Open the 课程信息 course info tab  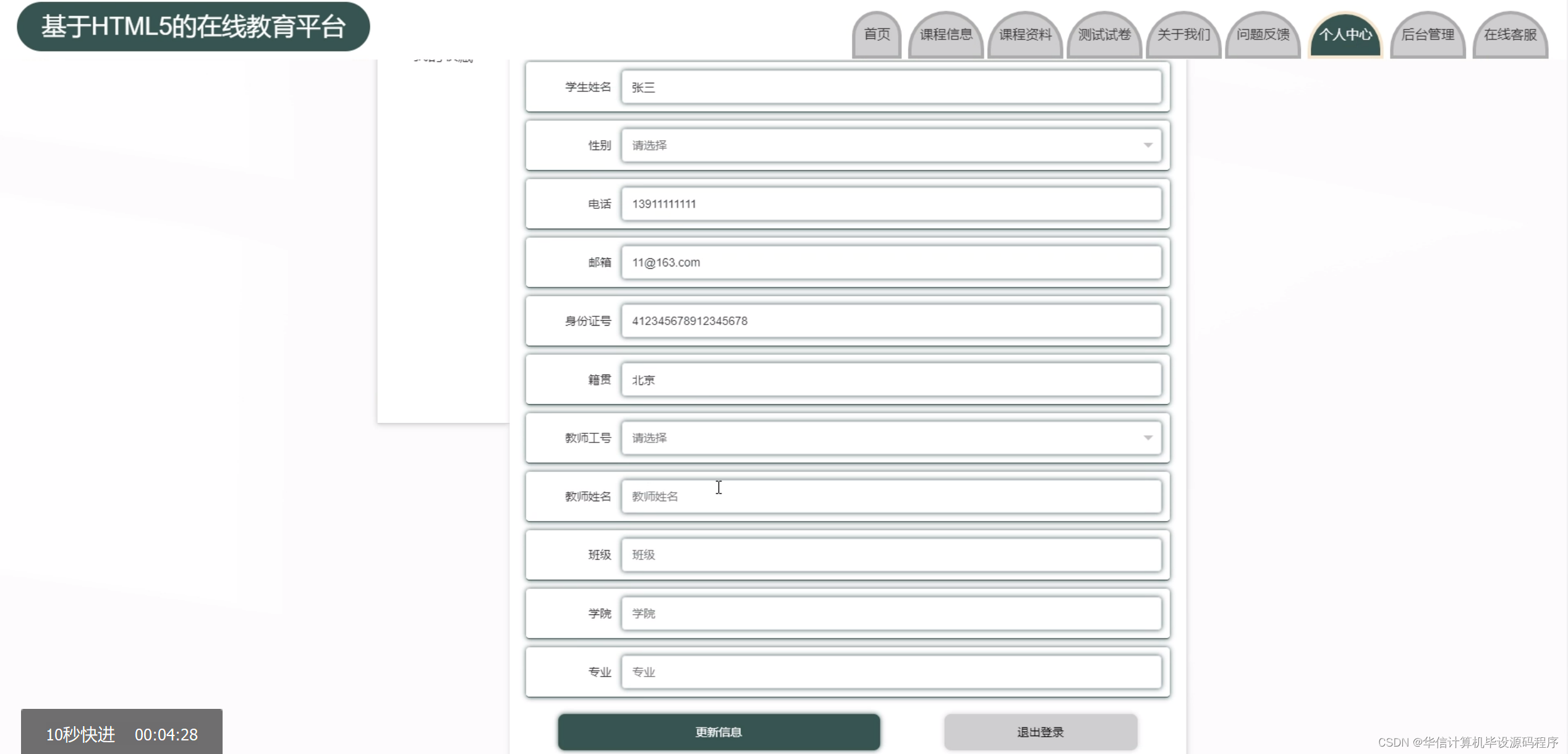click(946, 35)
